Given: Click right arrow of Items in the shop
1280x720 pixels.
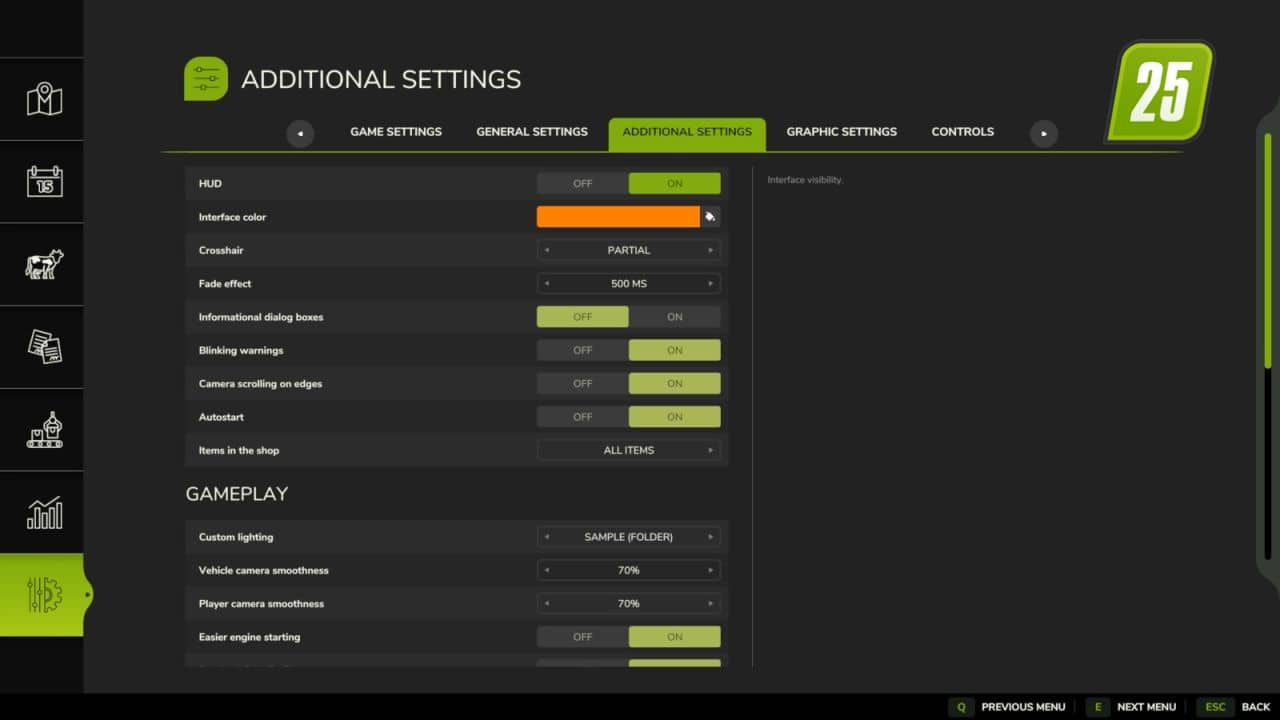Looking at the screenshot, I should pyautogui.click(x=711, y=450).
